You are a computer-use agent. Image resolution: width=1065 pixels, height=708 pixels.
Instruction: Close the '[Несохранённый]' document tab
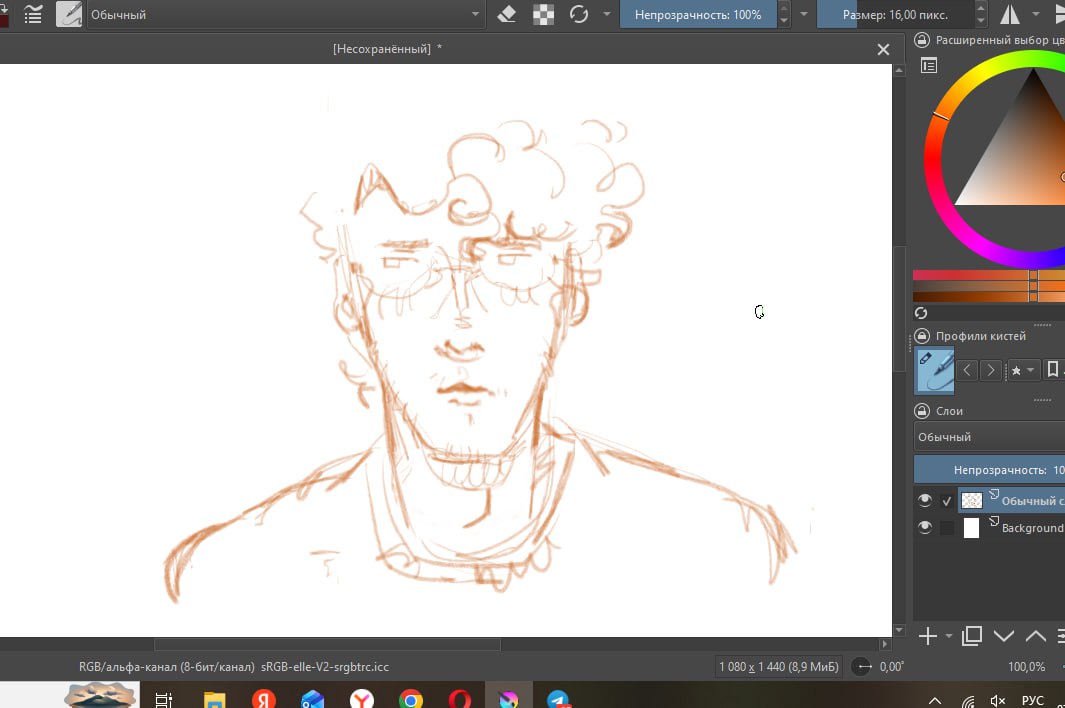(x=883, y=50)
